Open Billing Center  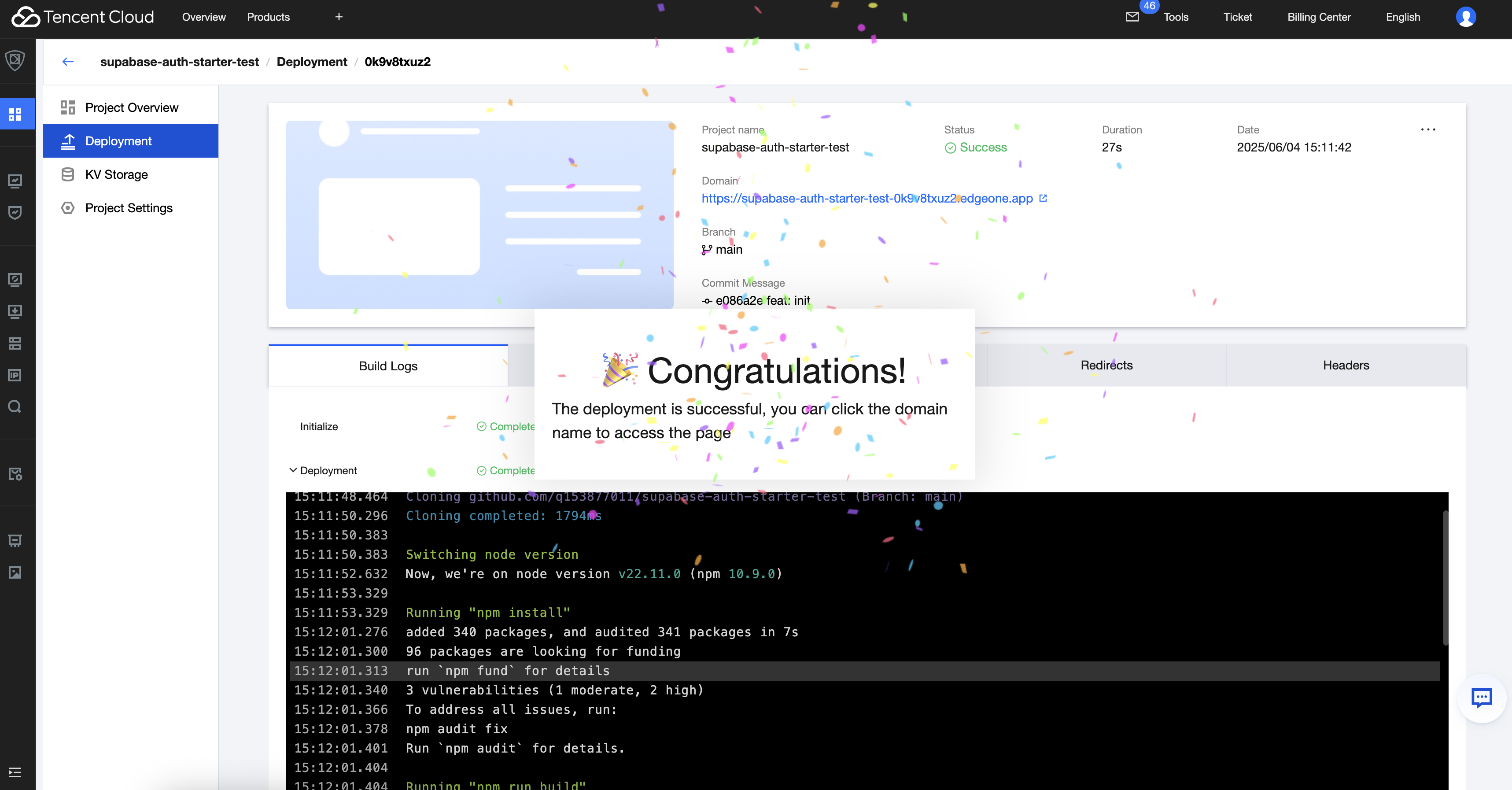(1319, 17)
